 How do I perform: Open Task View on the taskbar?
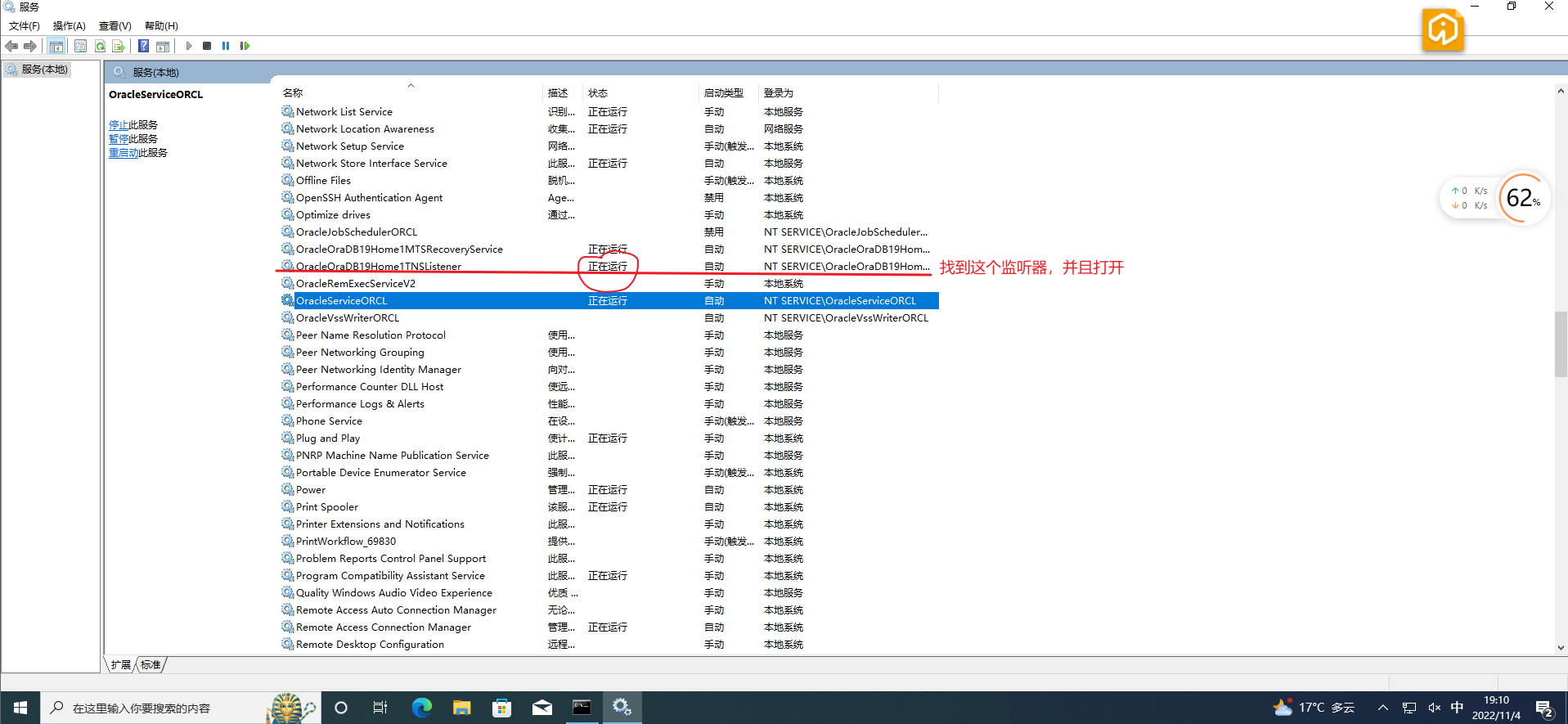(380, 708)
